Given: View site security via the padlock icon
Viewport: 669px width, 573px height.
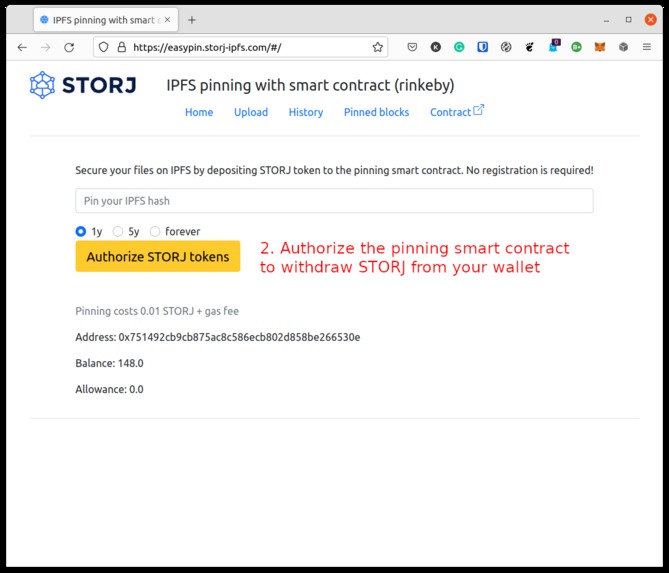Looking at the screenshot, I should (122, 47).
